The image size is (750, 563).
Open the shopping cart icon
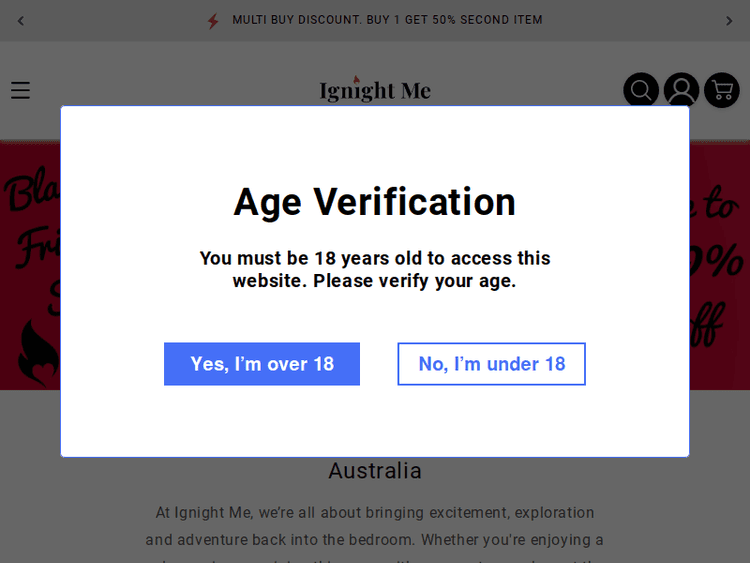[x=722, y=90]
